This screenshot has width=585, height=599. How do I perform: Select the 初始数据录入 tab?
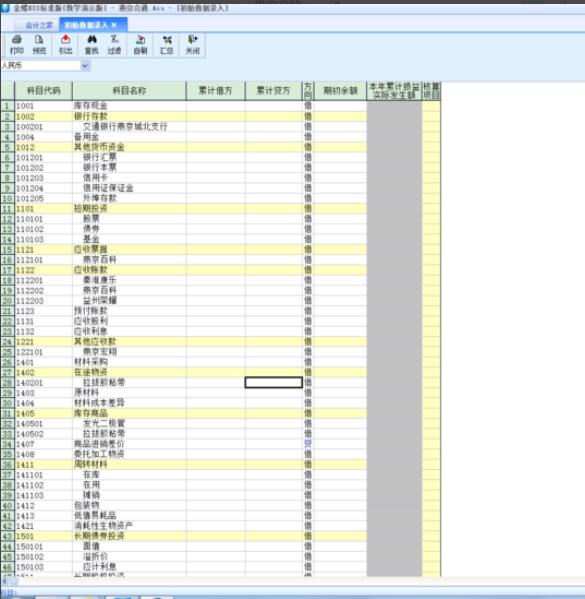coord(87,25)
